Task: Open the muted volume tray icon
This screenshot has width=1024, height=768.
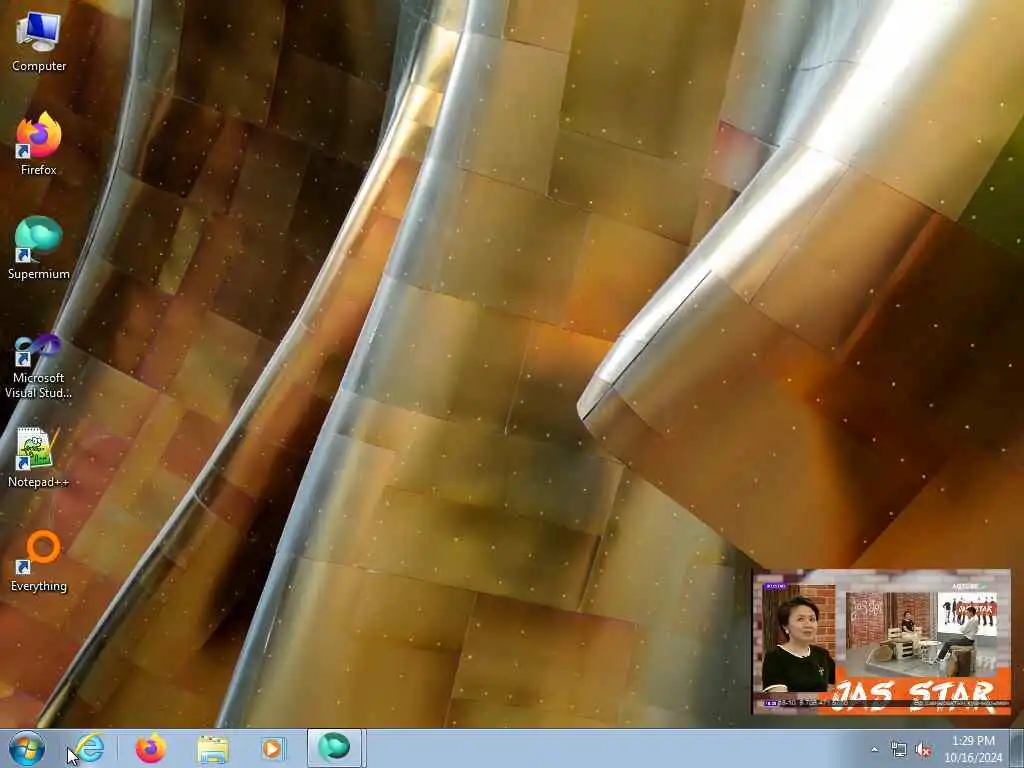Action: (x=923, y=750)
